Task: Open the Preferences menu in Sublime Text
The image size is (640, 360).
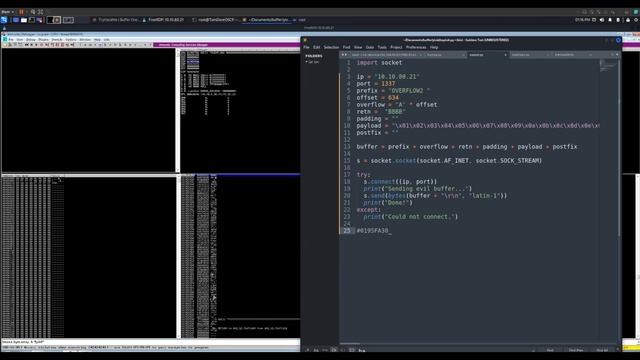Action: [416, 47]
